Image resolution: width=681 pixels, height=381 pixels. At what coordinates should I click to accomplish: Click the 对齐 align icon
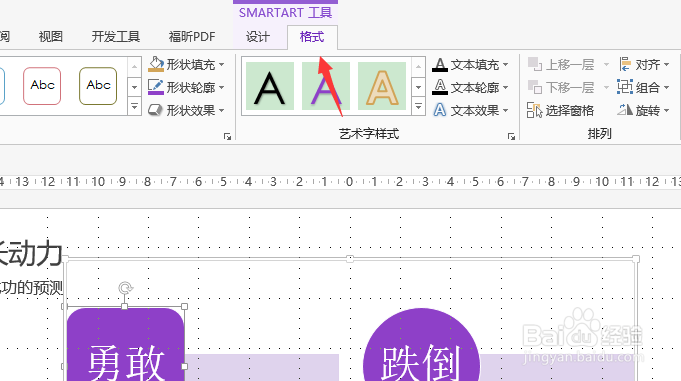click(x=625, y=64)
